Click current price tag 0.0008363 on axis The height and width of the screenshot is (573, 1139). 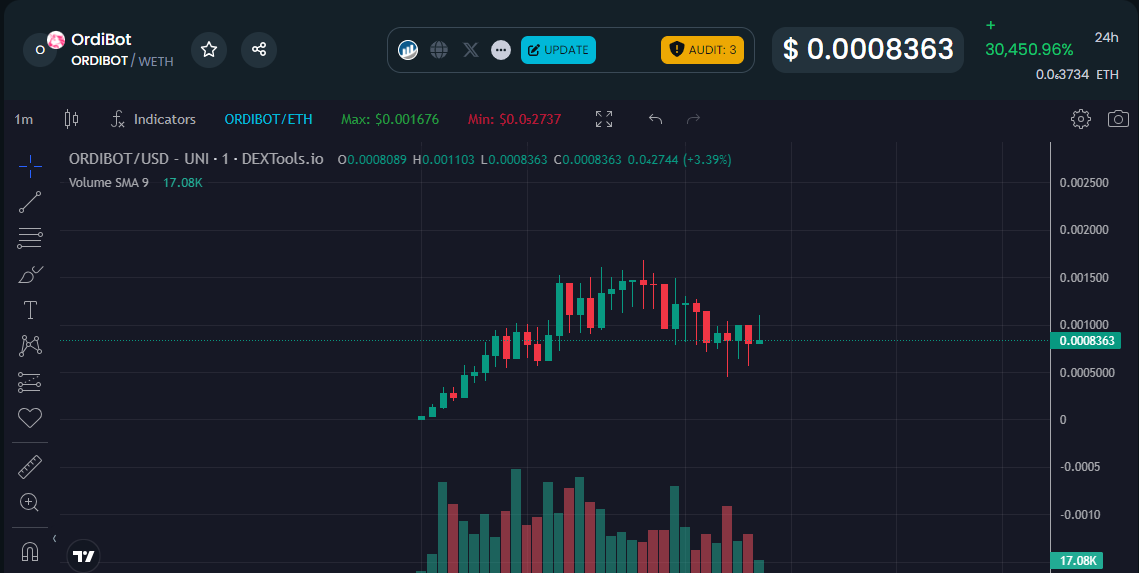point(1087,341)
